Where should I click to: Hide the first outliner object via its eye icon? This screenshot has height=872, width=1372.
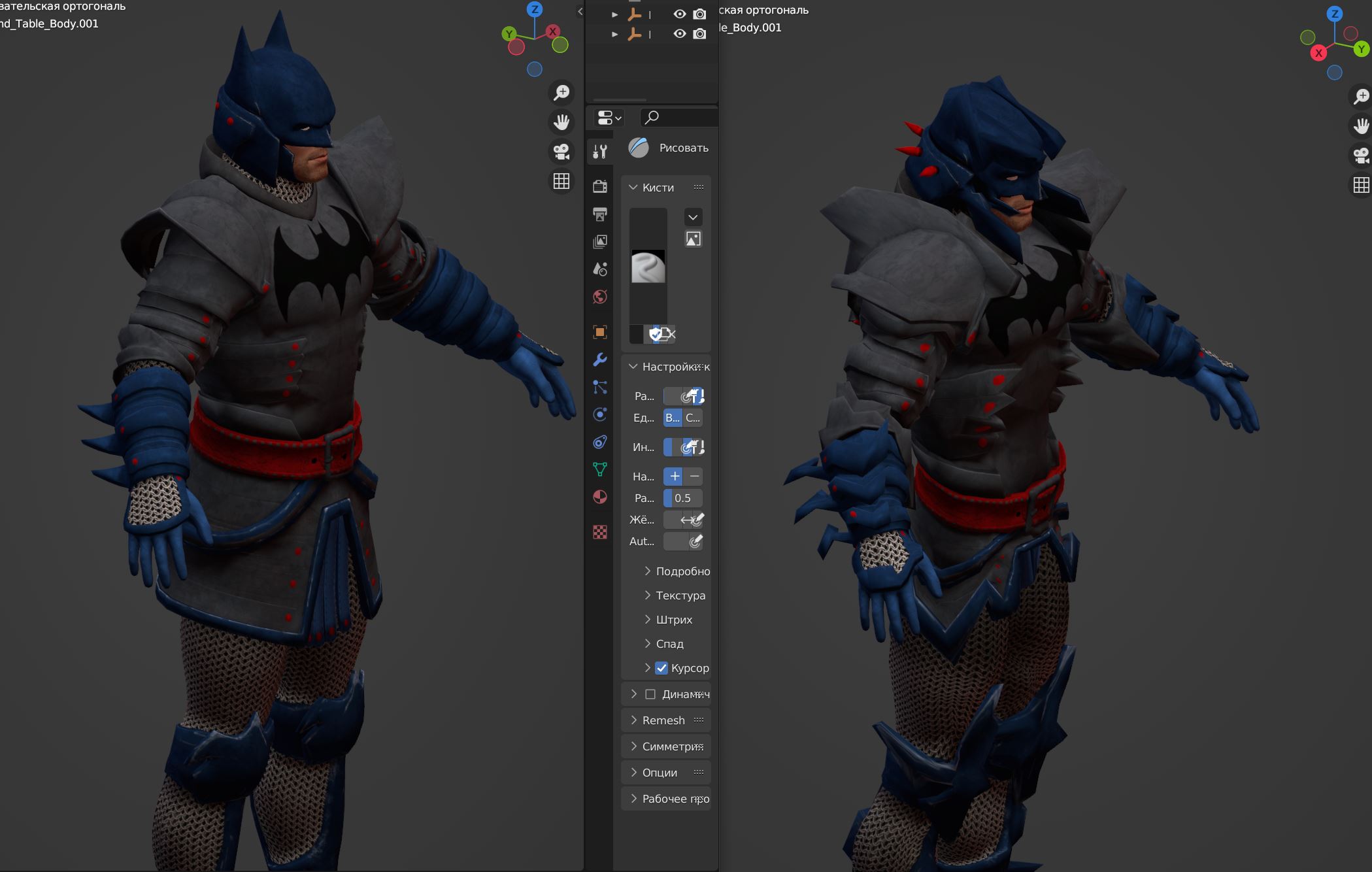(680, 14)
